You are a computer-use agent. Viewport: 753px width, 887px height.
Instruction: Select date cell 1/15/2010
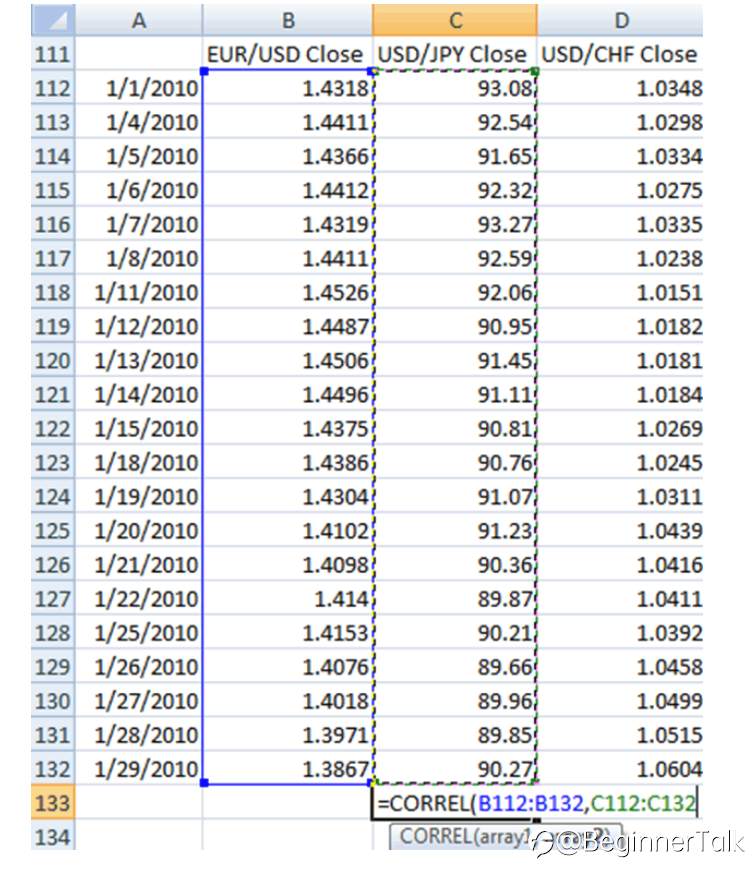click(x=139, y=428)
